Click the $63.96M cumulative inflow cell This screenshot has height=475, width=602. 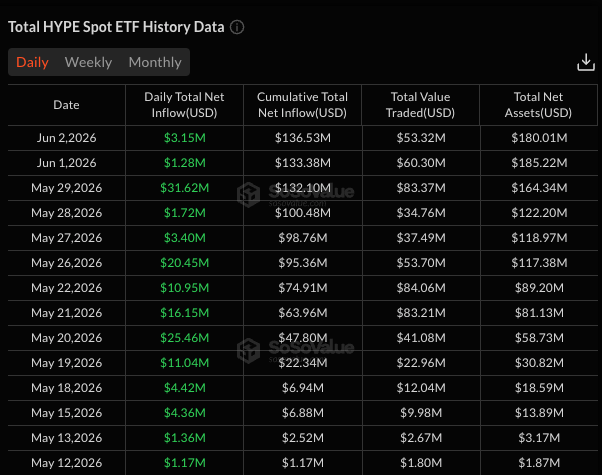(x=303, y=313)
